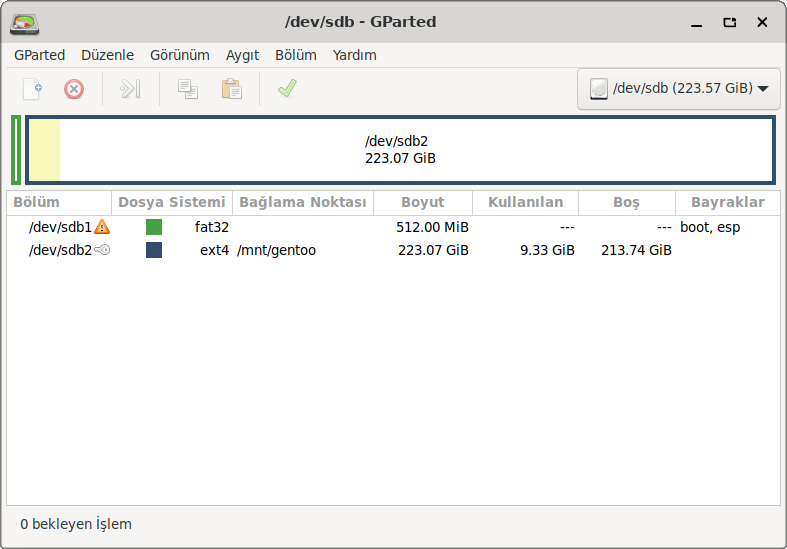Open the Aygıt menu
The height and width of the screenshot is (549, 787).
(x=242, y=55)
